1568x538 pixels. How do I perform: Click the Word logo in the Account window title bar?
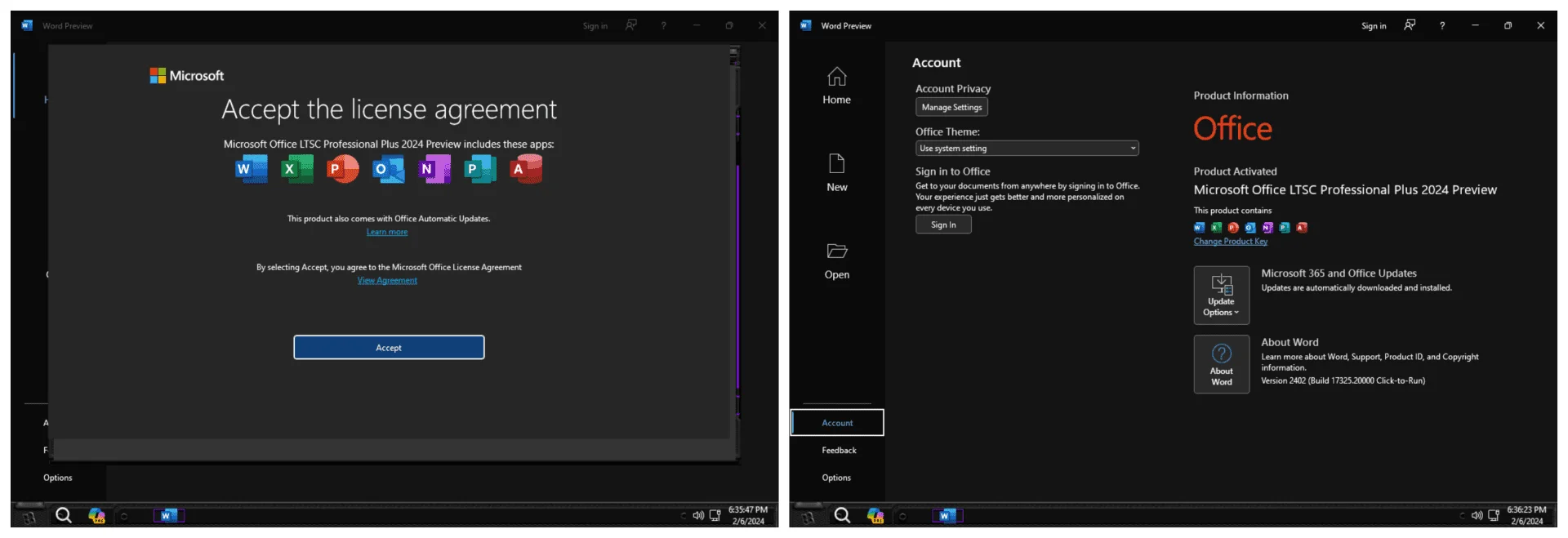pyautogui.click(x=805, y=25)
